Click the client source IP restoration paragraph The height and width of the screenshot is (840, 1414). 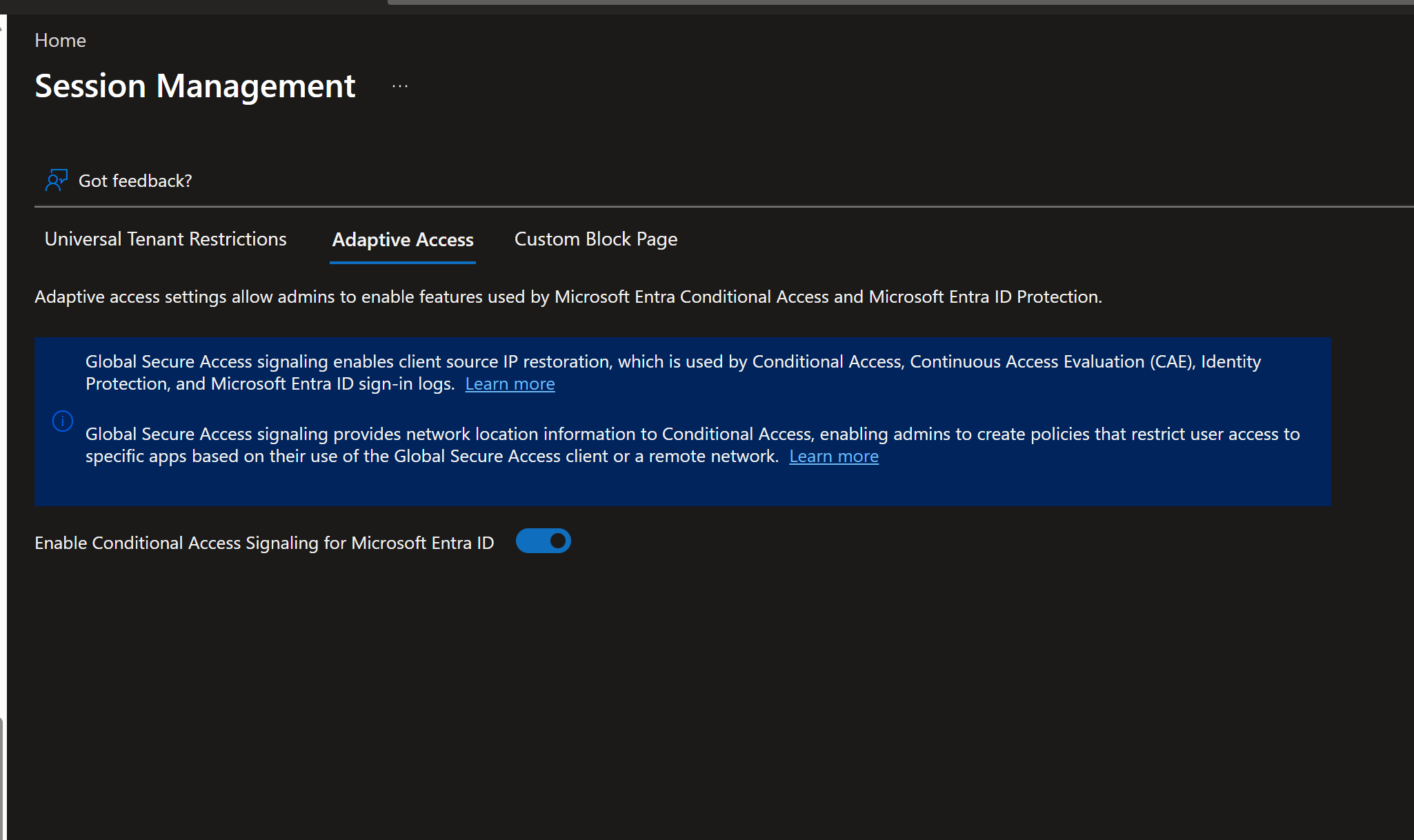click(673, 372)
